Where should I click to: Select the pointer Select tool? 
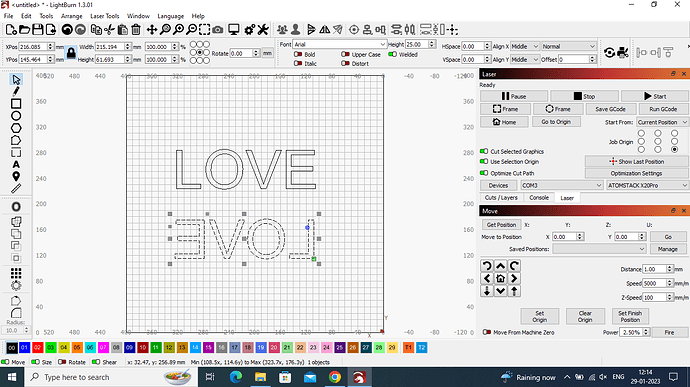click(16, 80)
